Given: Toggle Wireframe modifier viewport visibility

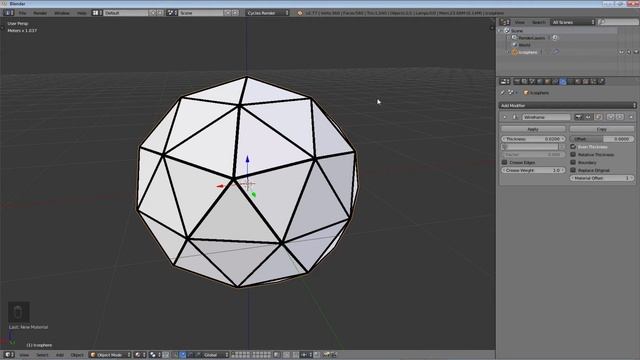Looking at the screenshot, I should (588, 117).
